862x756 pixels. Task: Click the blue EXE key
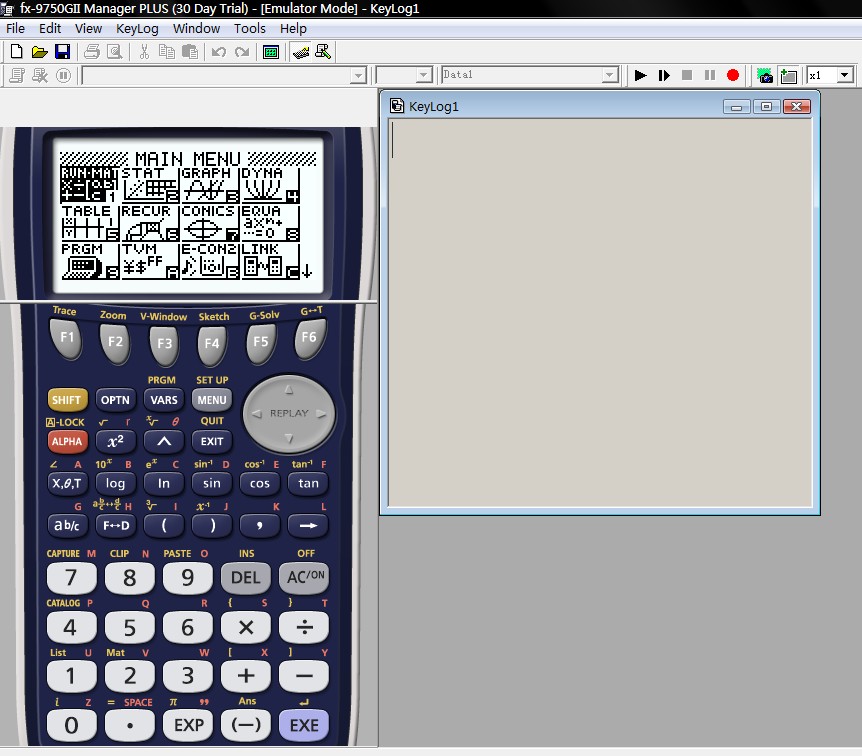[x=304, y=725]
